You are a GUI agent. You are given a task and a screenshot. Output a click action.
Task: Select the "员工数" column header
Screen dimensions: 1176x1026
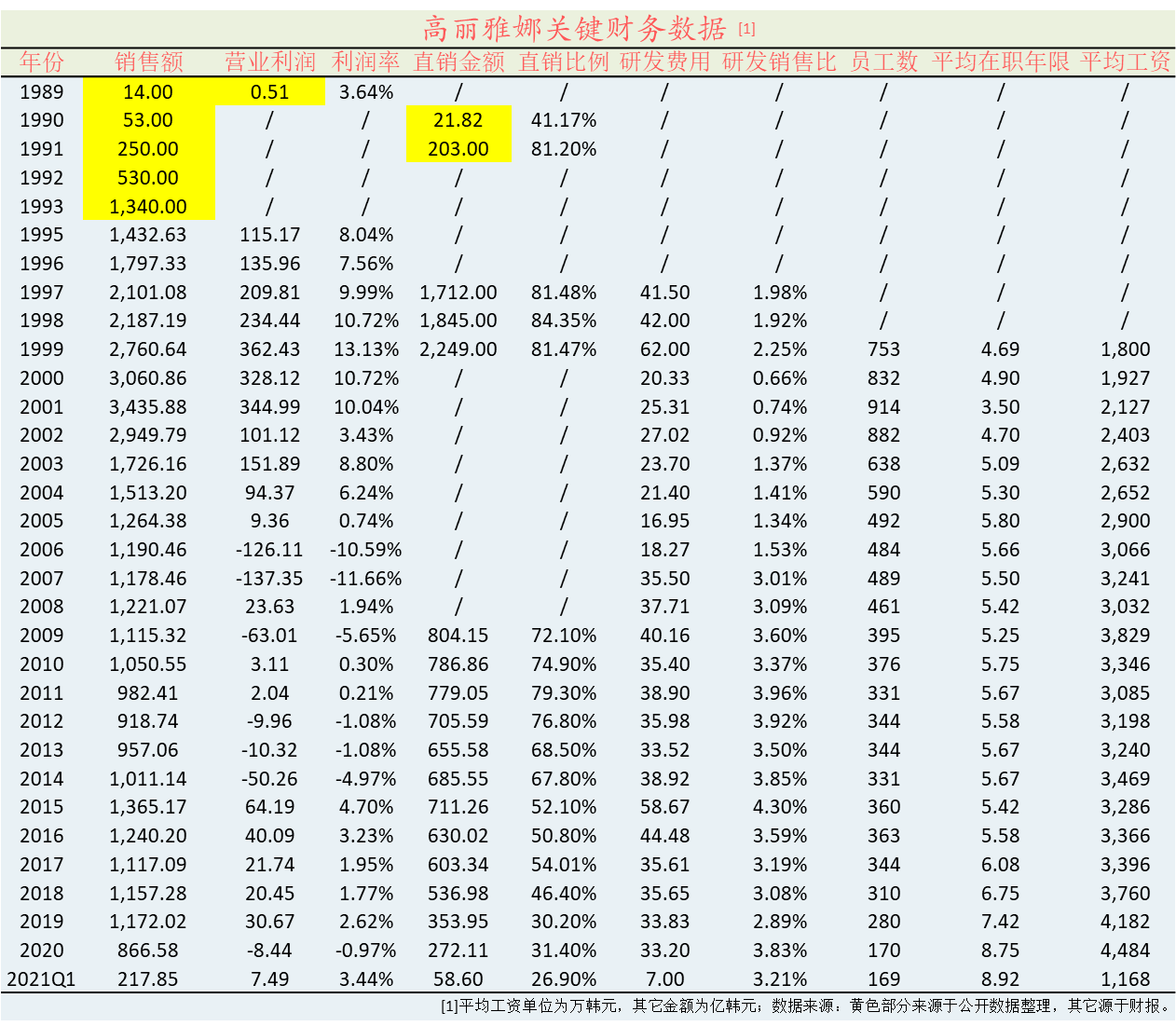883,62
